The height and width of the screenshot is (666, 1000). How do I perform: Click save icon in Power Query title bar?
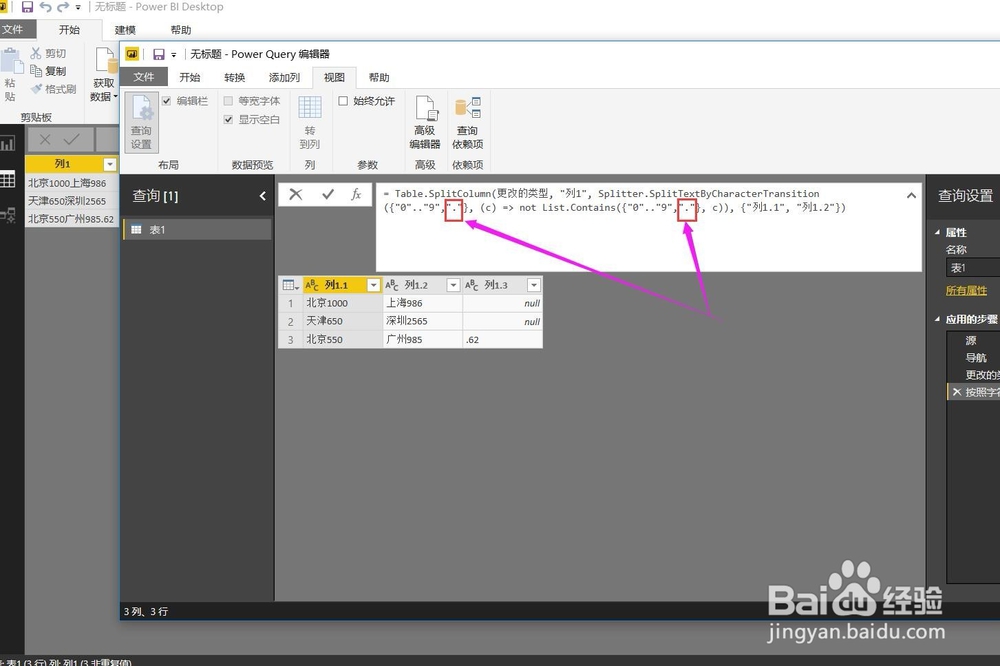[158, 54]
